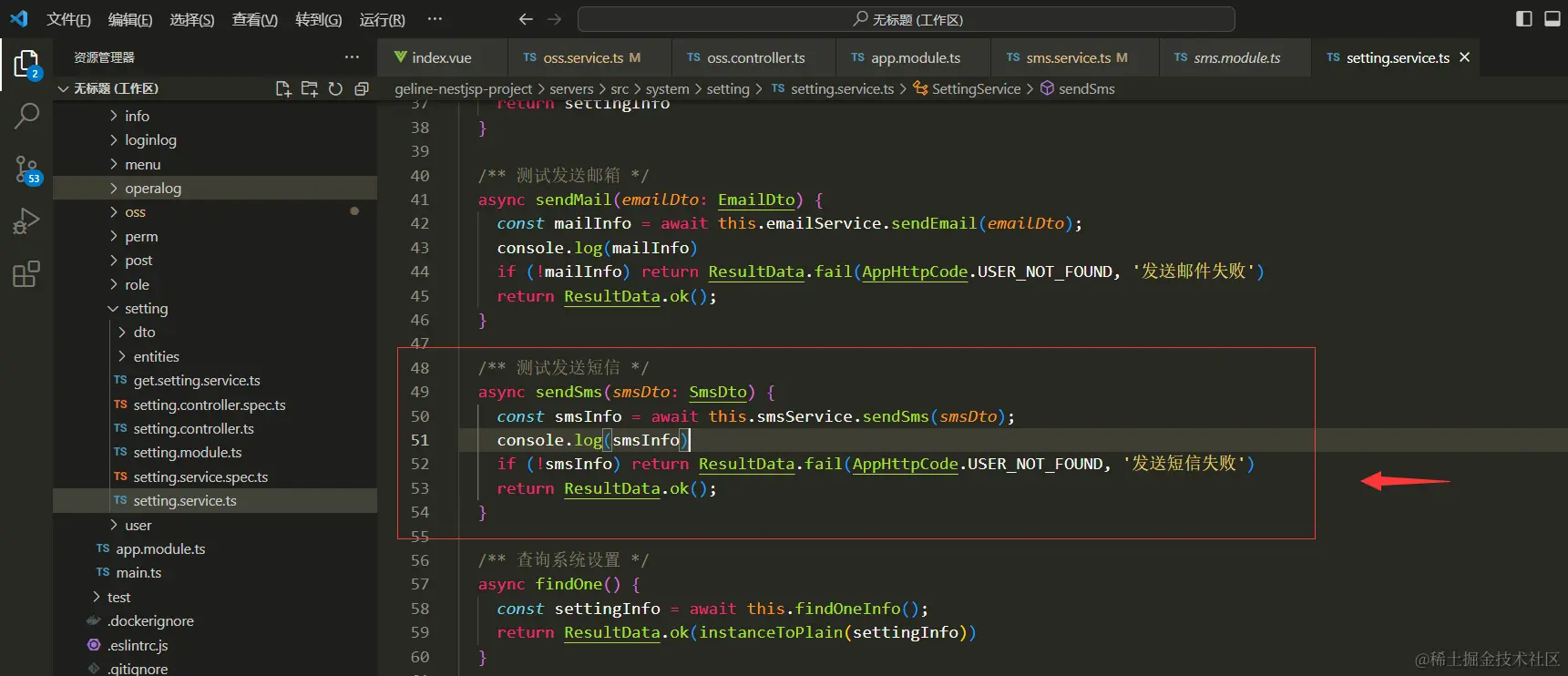Collapse all folders in explorer
Screen dimensions: 1568x676
(x=362, y=88)
